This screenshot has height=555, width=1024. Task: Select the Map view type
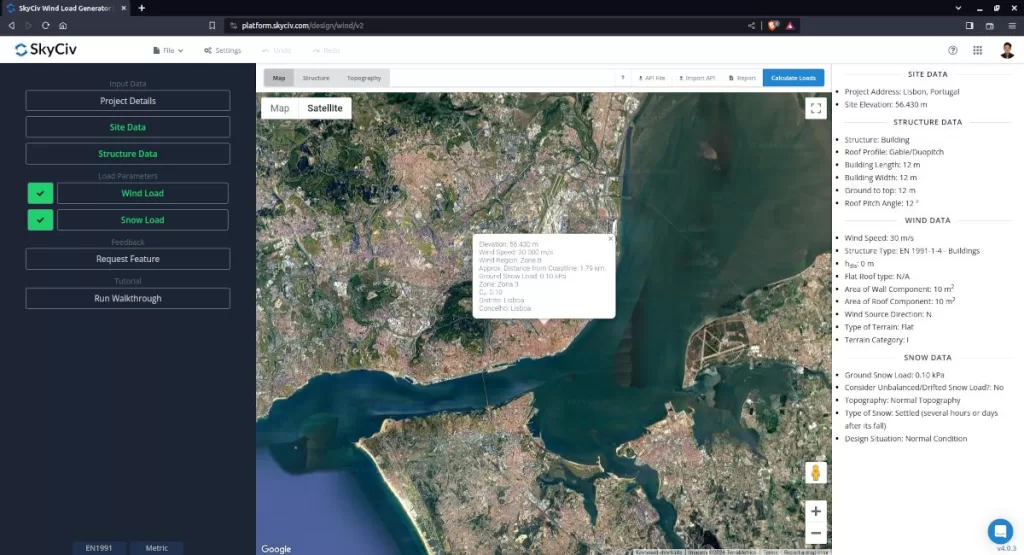coord(280,108)
